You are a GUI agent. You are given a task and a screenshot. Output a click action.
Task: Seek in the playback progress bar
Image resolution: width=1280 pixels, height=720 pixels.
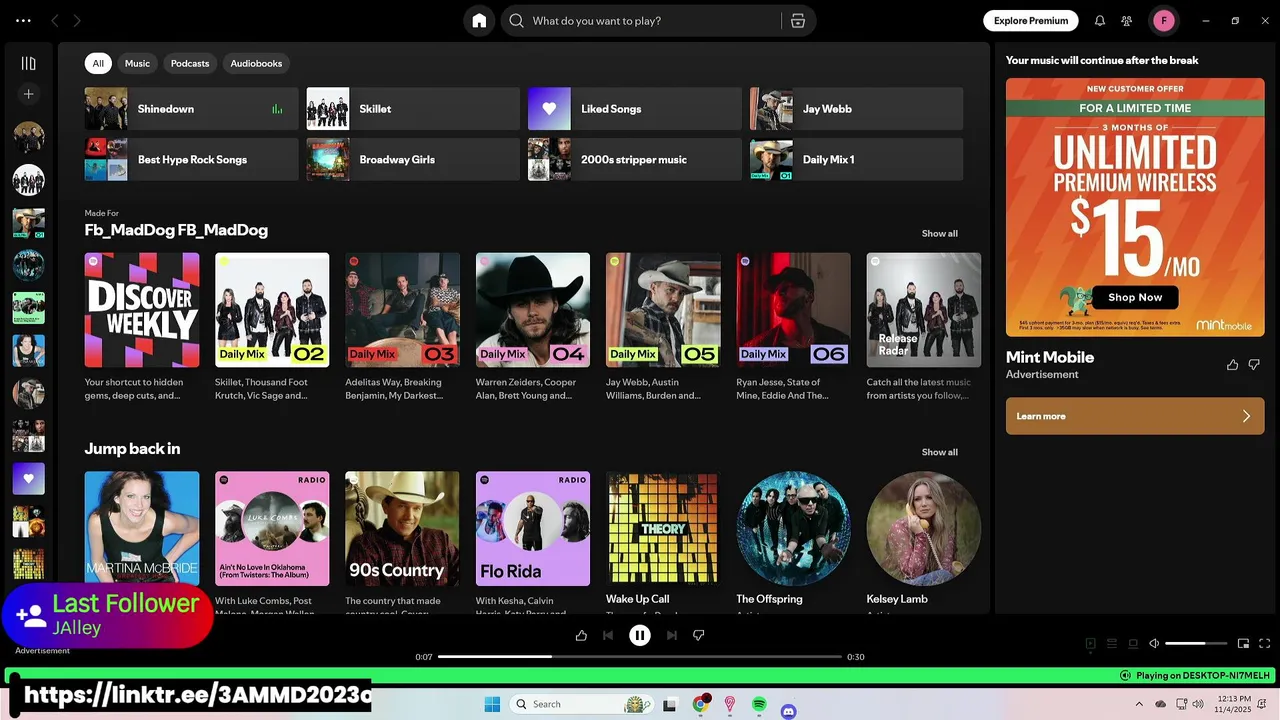[x=640, y=657]
